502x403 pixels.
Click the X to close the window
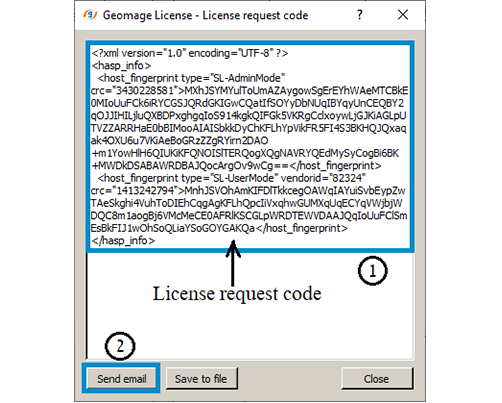coord(403,15)
